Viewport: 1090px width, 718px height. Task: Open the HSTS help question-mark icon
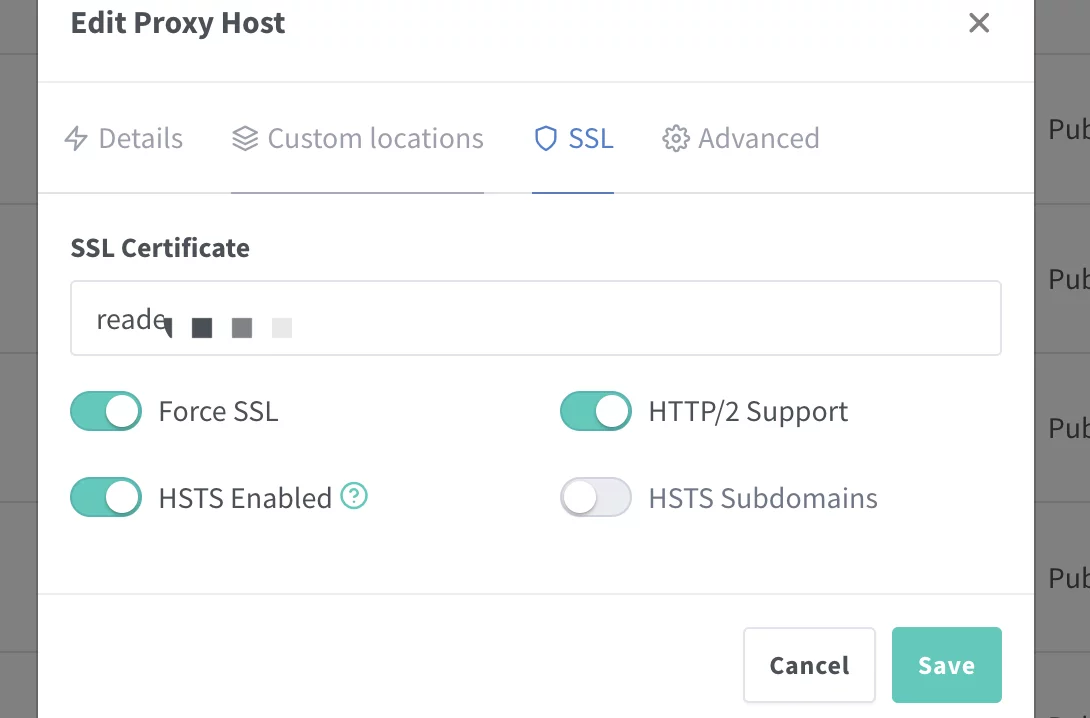click(x=354, y=496)
